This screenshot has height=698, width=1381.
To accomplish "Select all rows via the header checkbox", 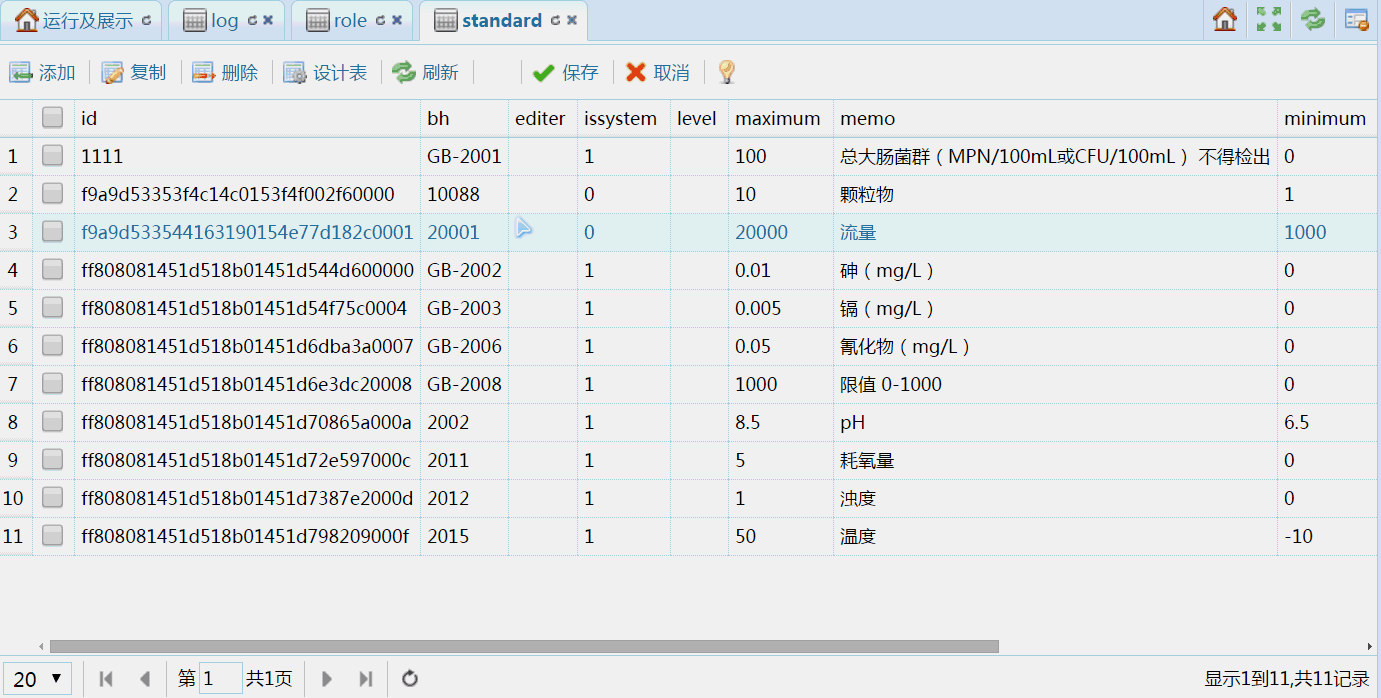I will (52, 118).
